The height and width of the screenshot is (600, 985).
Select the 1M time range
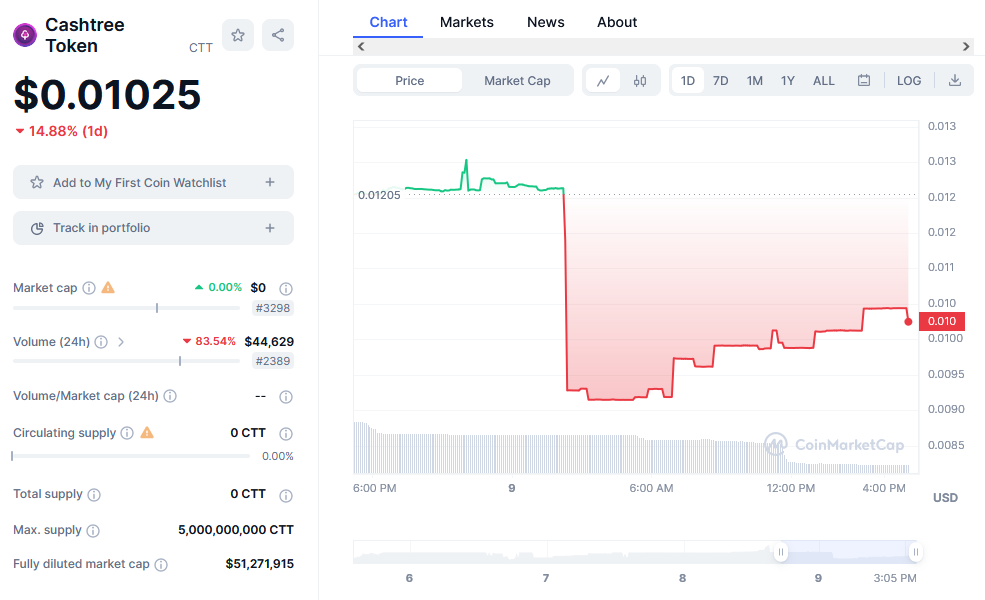coord(754,80)
